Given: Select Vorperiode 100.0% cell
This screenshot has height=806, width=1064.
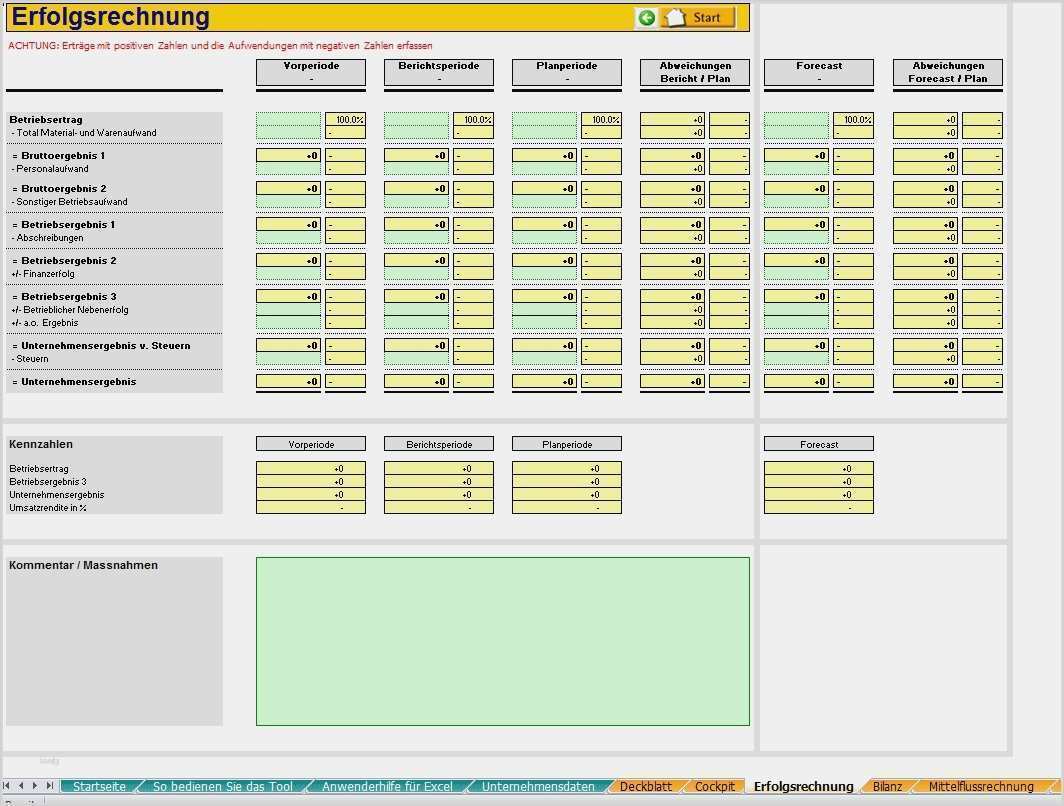Looking at the screenshot, I should pos(345,119).
